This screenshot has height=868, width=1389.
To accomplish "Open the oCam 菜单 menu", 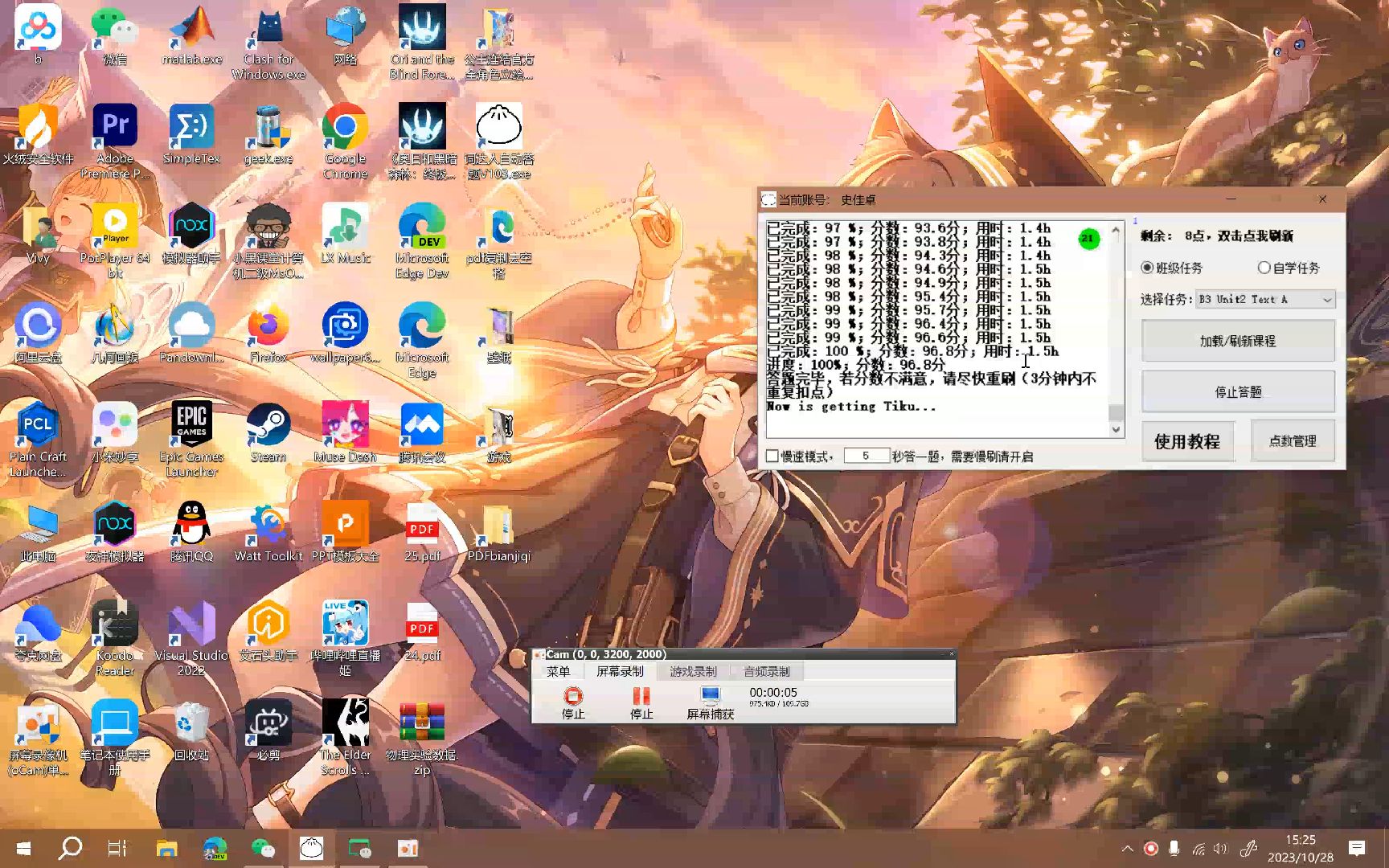I will (x=558, y=671).
